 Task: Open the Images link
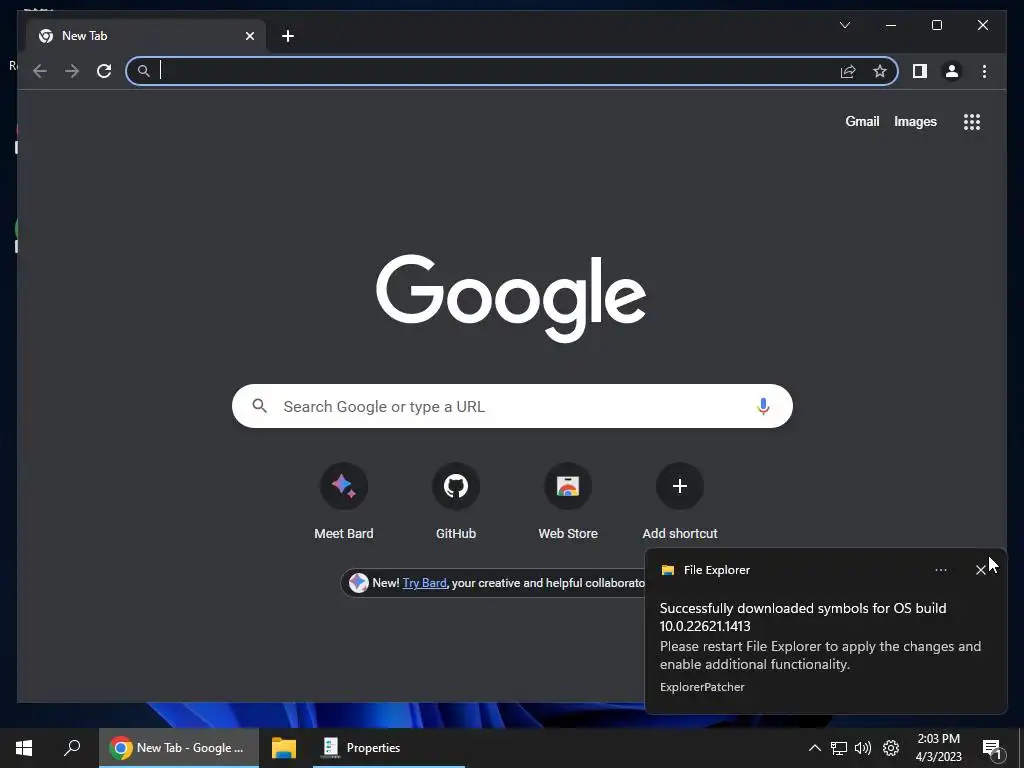pos(915,121)
